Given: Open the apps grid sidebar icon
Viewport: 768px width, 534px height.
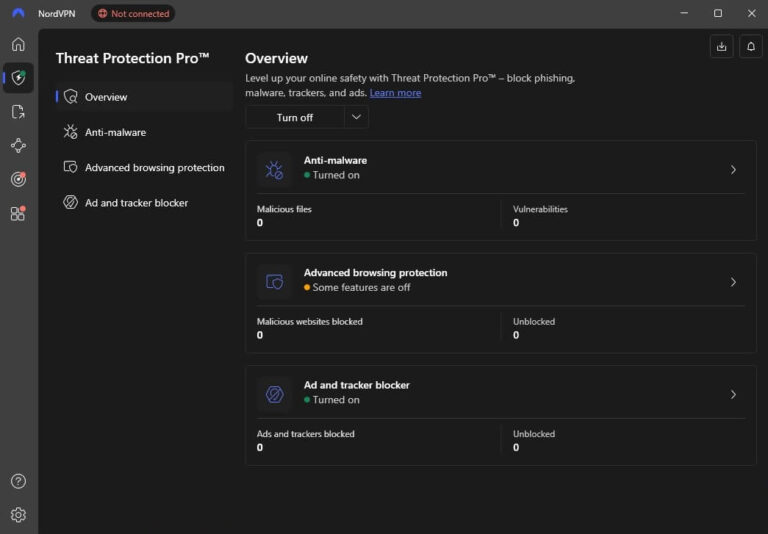Looking at the screenshot, I should click(18, 214).
